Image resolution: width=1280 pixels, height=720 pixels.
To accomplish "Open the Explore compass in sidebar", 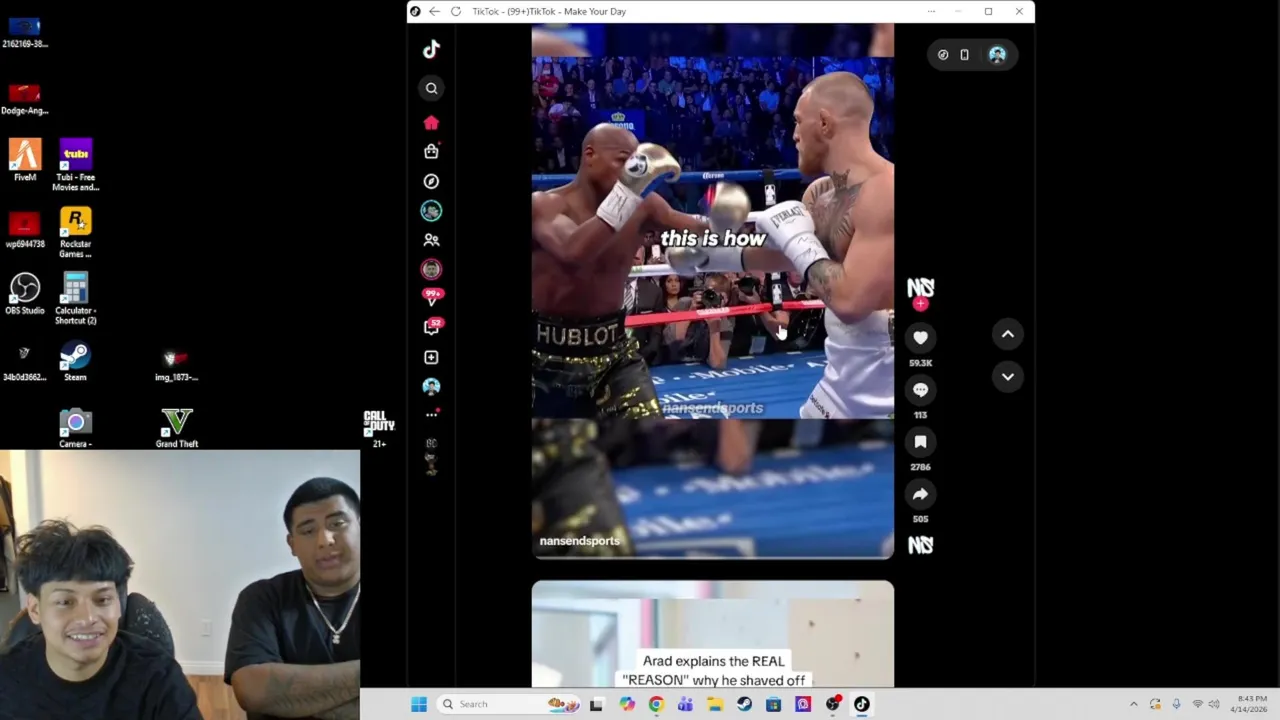I will [431, 181].
